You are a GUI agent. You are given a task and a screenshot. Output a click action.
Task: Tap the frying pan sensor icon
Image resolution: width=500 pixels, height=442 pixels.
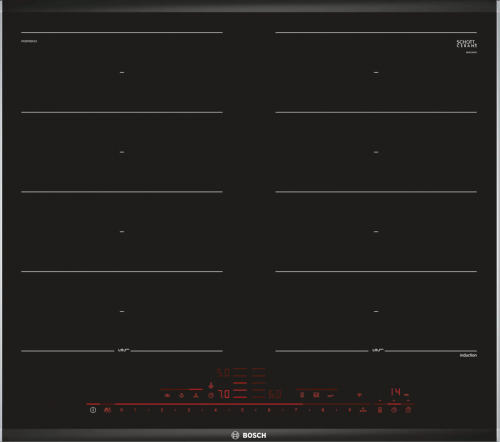point(331,395)
